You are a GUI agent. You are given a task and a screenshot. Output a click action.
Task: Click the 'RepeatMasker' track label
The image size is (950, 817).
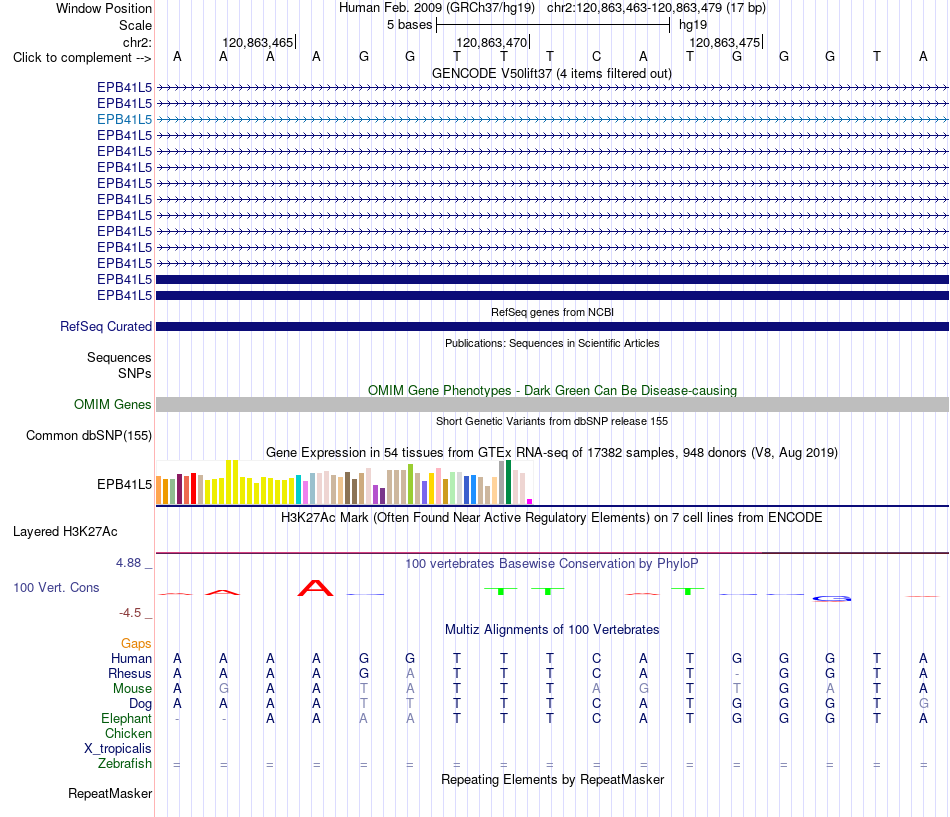tap(110, 793)
